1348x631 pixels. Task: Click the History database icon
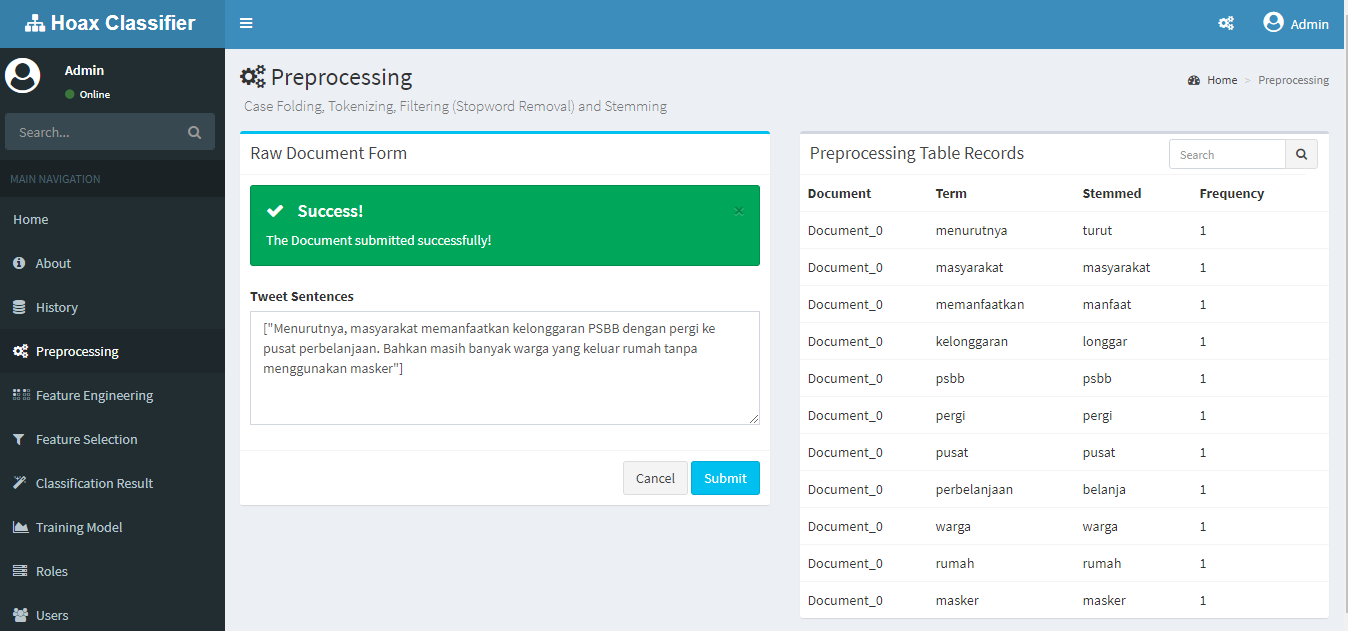pos(19,307)
